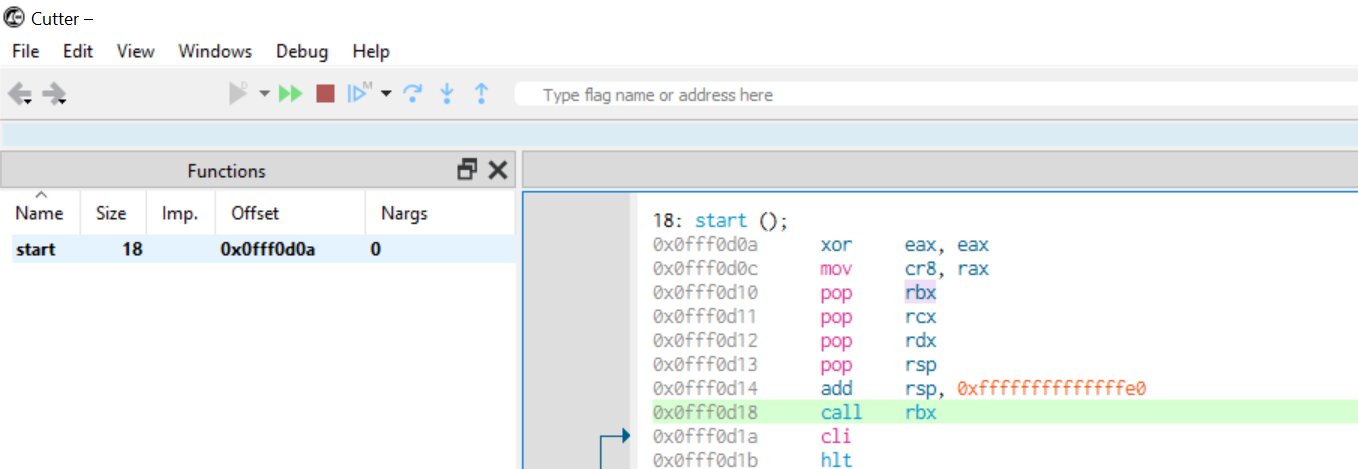Open the start debug mode dropdown
The width and height of the screenshot is (1358, 469).
tap(264, 94)
